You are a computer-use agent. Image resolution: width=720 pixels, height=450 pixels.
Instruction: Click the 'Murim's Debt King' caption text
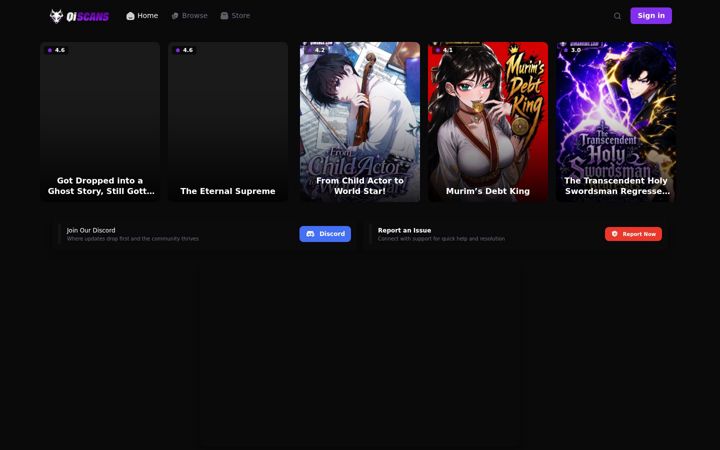[x=488, y=191]
